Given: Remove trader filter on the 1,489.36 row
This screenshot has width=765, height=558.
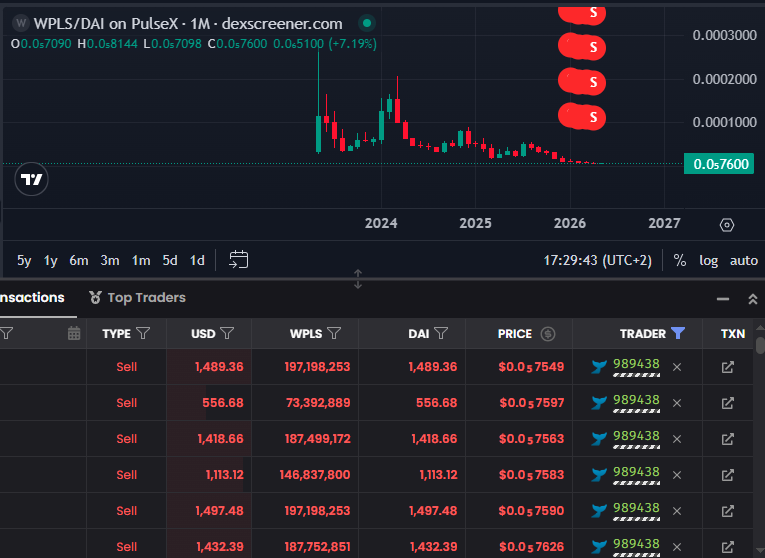Looking at the screenshot, I should 677,367.
